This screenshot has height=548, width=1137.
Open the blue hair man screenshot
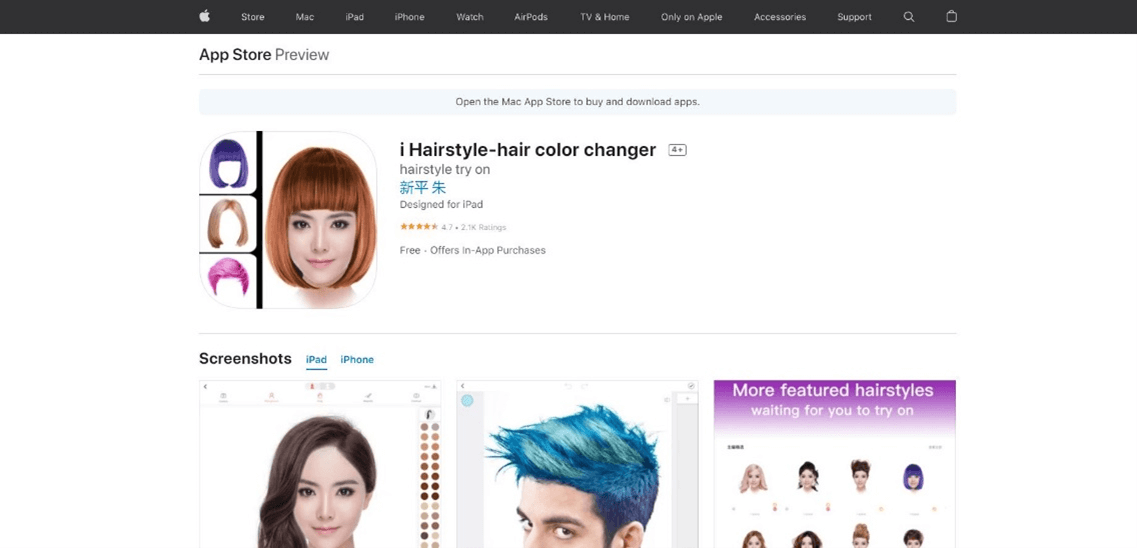coord(577,464)
